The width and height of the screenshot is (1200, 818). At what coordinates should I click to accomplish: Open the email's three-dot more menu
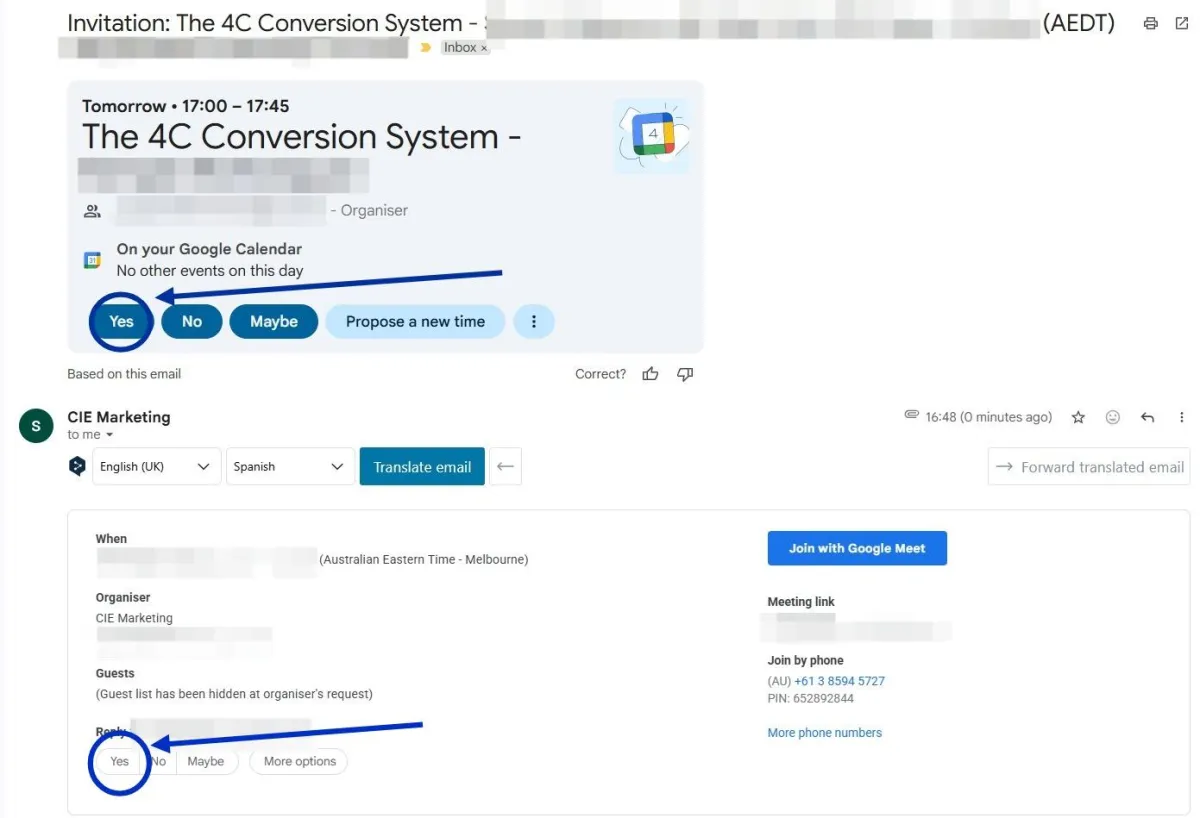tap(1182, 417)
